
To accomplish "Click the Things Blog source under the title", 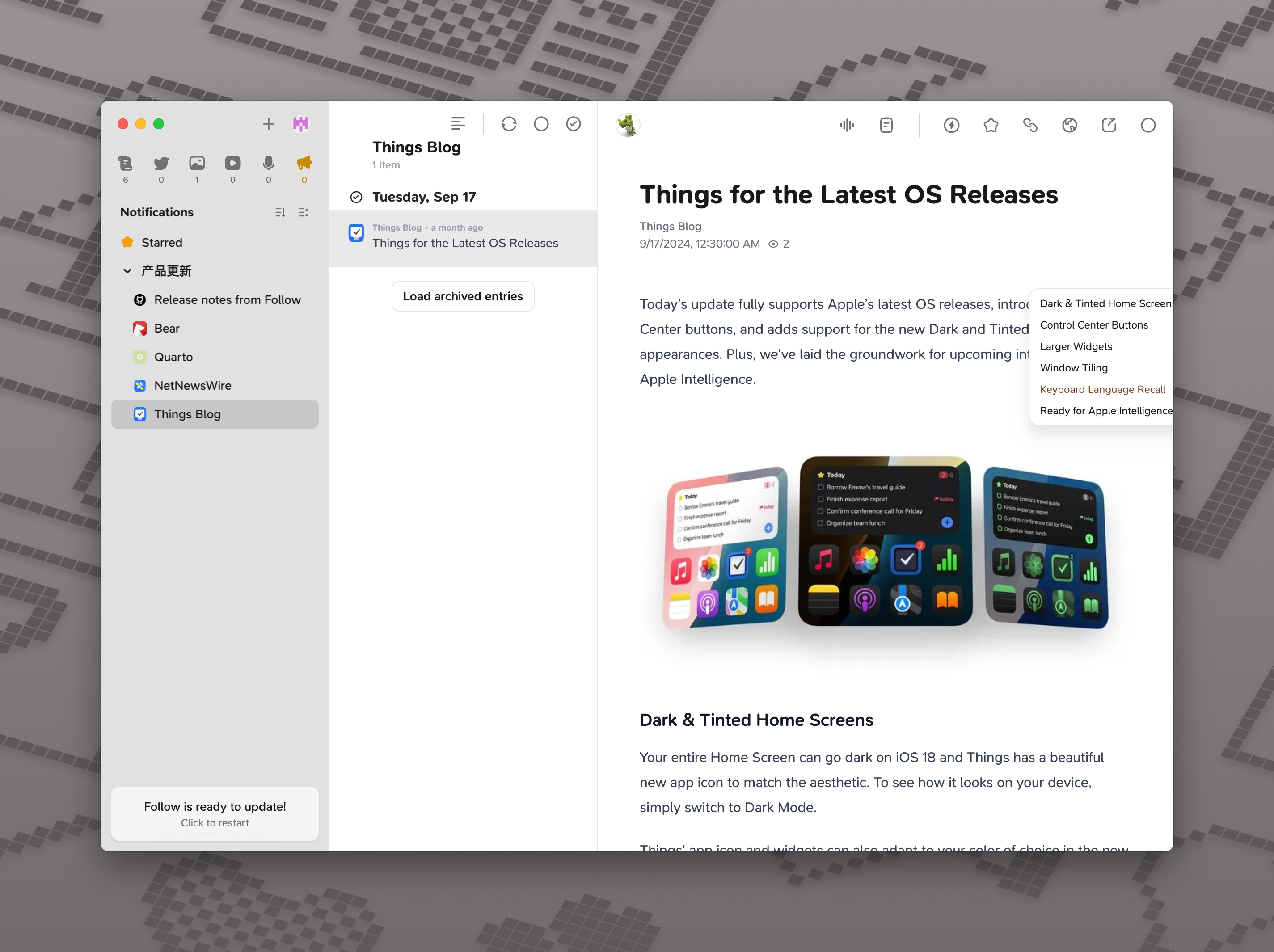I will coord(671,226).
